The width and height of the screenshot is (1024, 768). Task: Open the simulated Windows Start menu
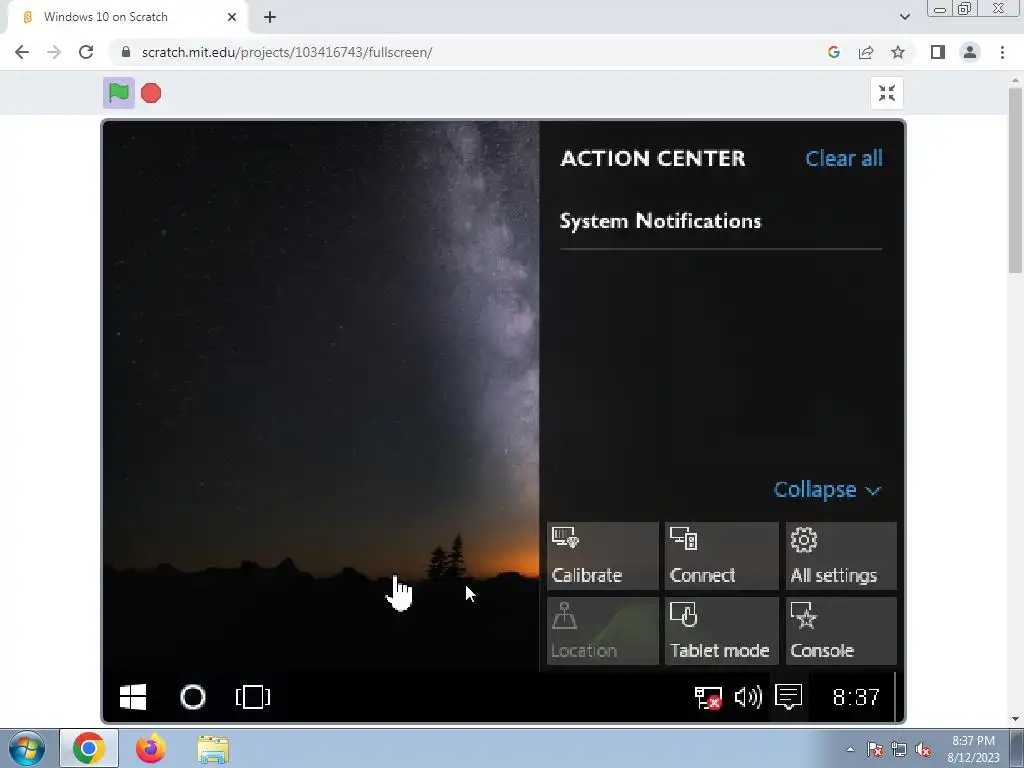click(133, 697)
